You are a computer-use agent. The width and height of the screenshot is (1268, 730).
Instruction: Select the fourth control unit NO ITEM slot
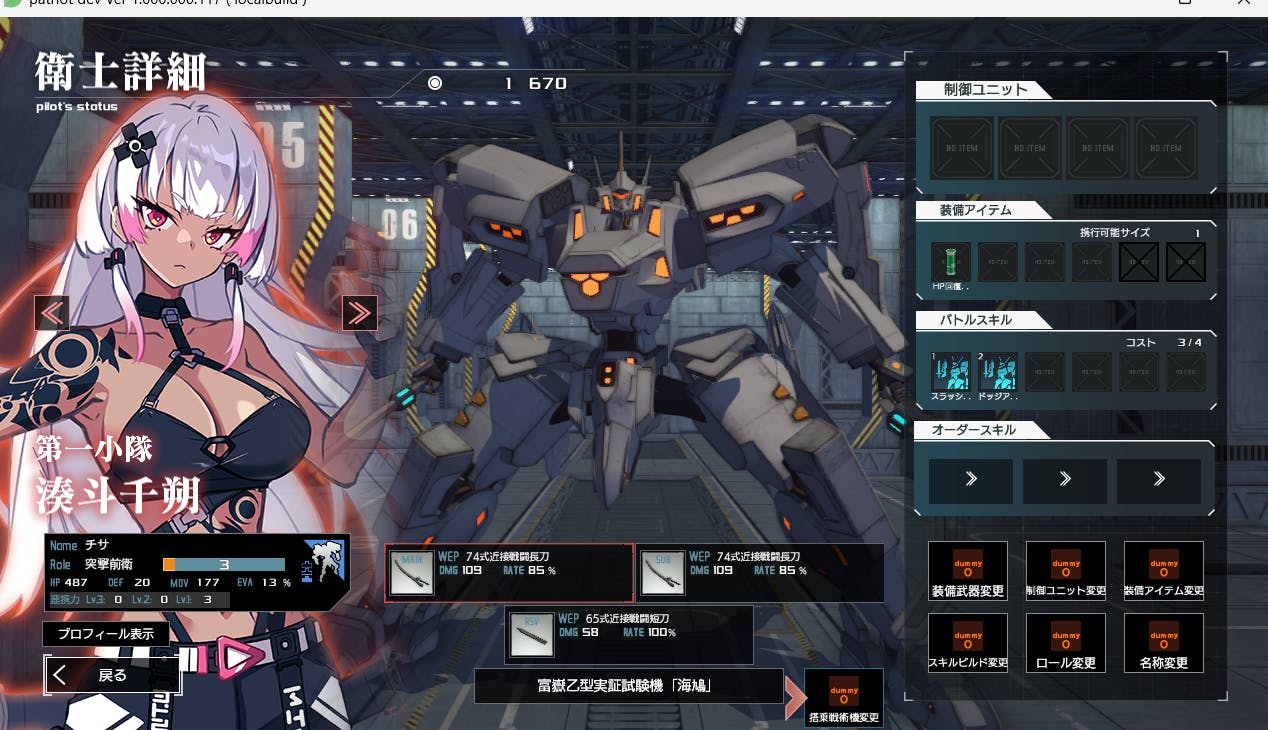(x=1165, y=148)
